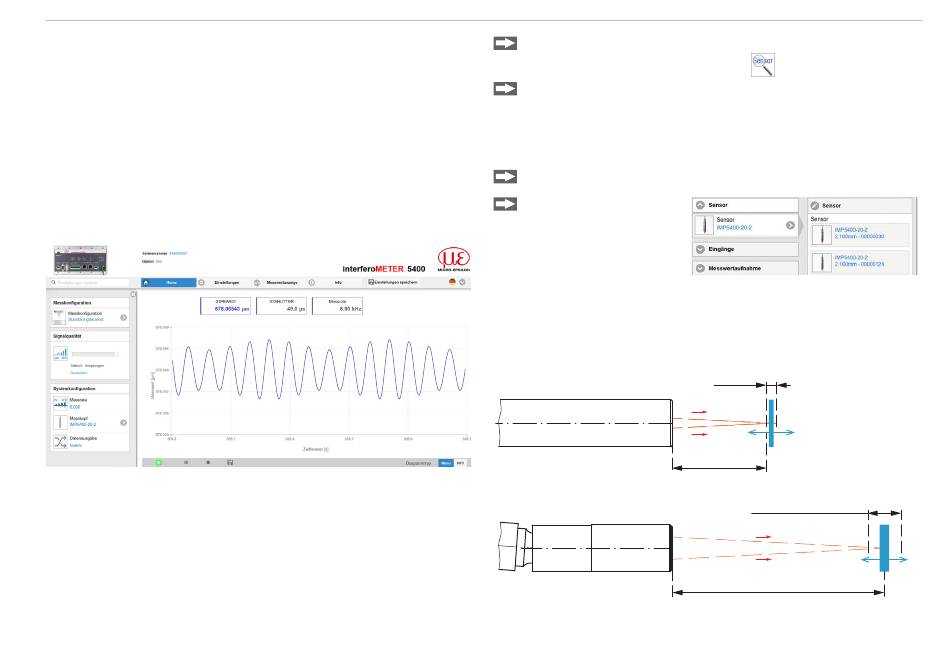950x657 pixels.
Task: Click the Standard preset link under Messkonfiguration
Action: point(85,319)
